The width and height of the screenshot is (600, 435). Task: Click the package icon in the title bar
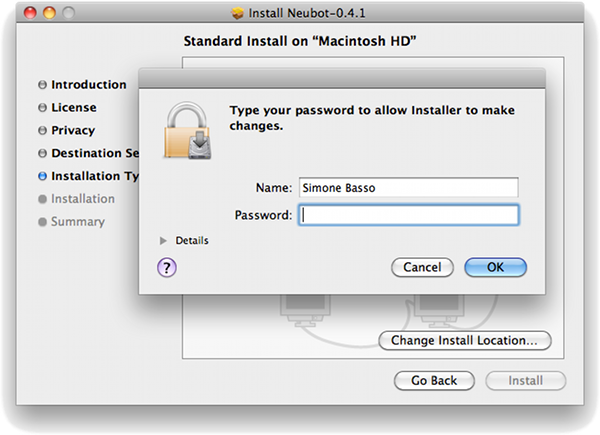tap(238, 13)
